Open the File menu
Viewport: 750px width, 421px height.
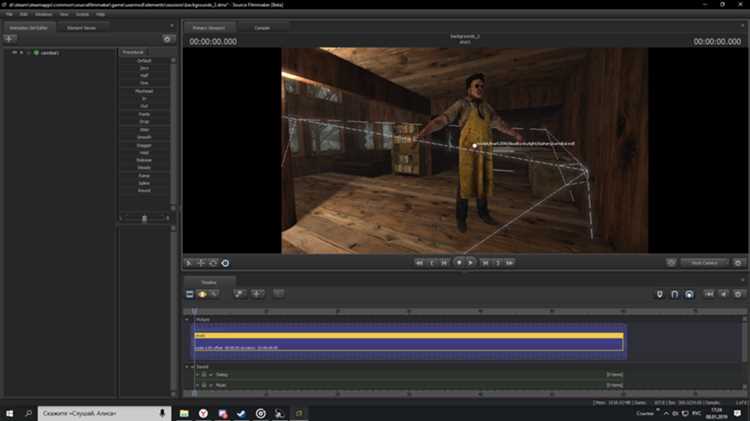[9, 14]
